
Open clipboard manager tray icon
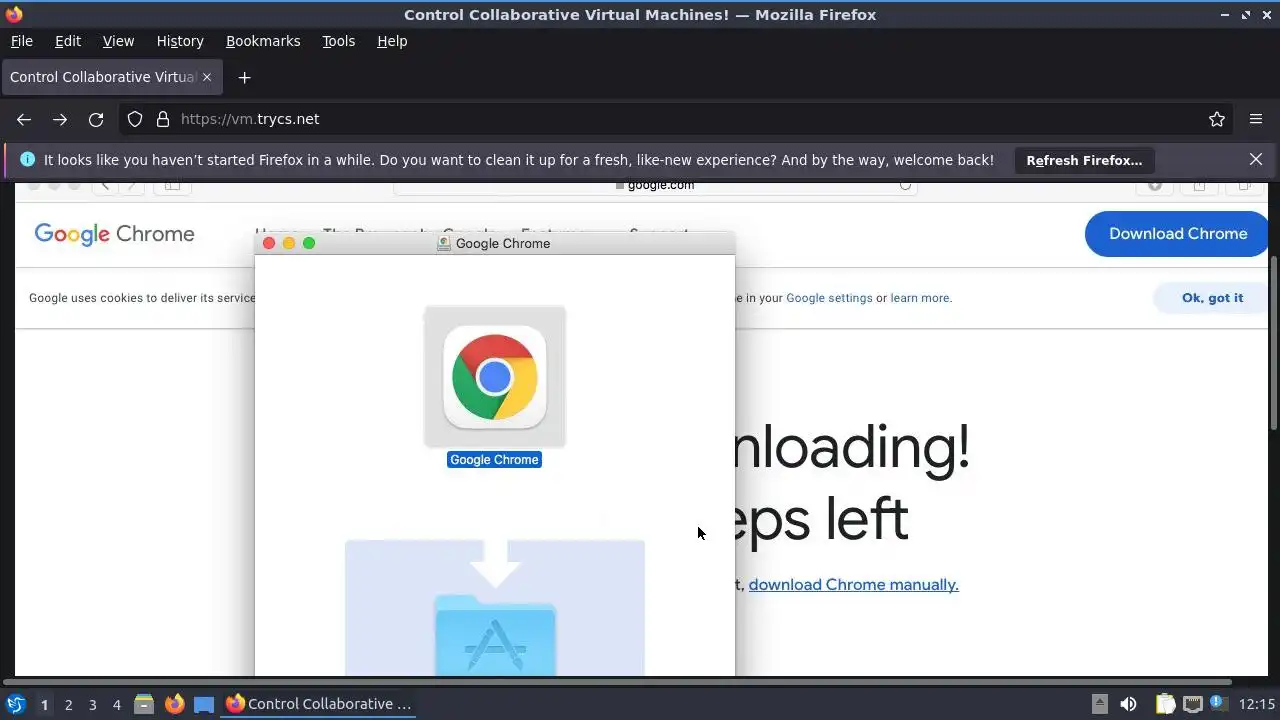[1165, 704]
